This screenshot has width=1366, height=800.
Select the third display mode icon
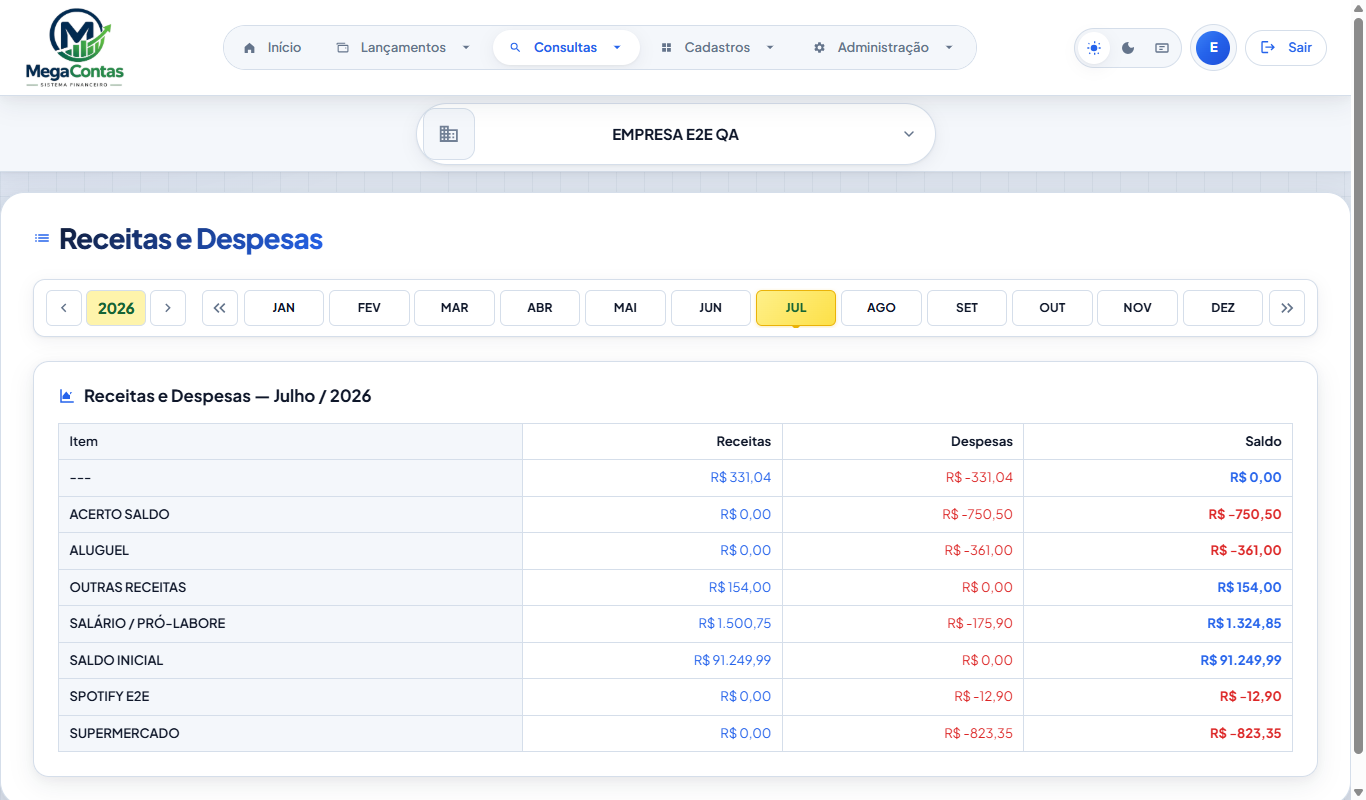[x=1161, y=48]
